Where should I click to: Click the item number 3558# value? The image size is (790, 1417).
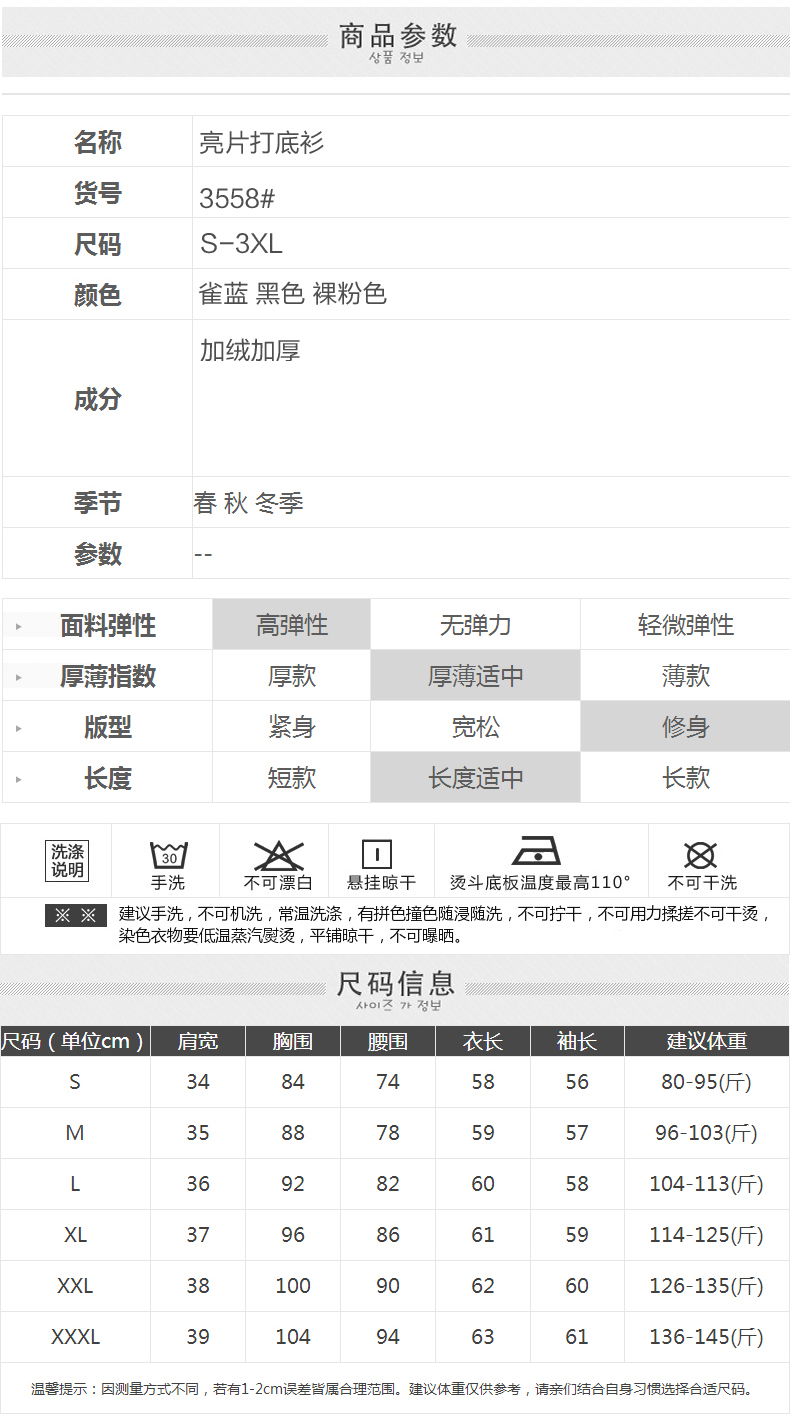pyautogui.click(x=237, y=198)
